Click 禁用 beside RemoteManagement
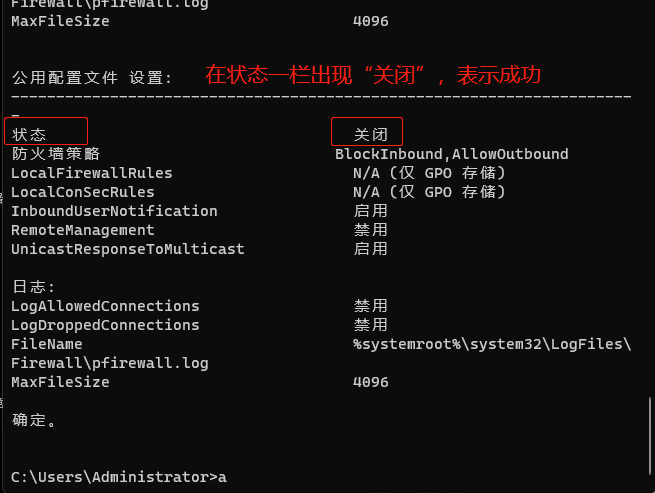The width and height of the screenshot is (655, 493). [370, 230]
